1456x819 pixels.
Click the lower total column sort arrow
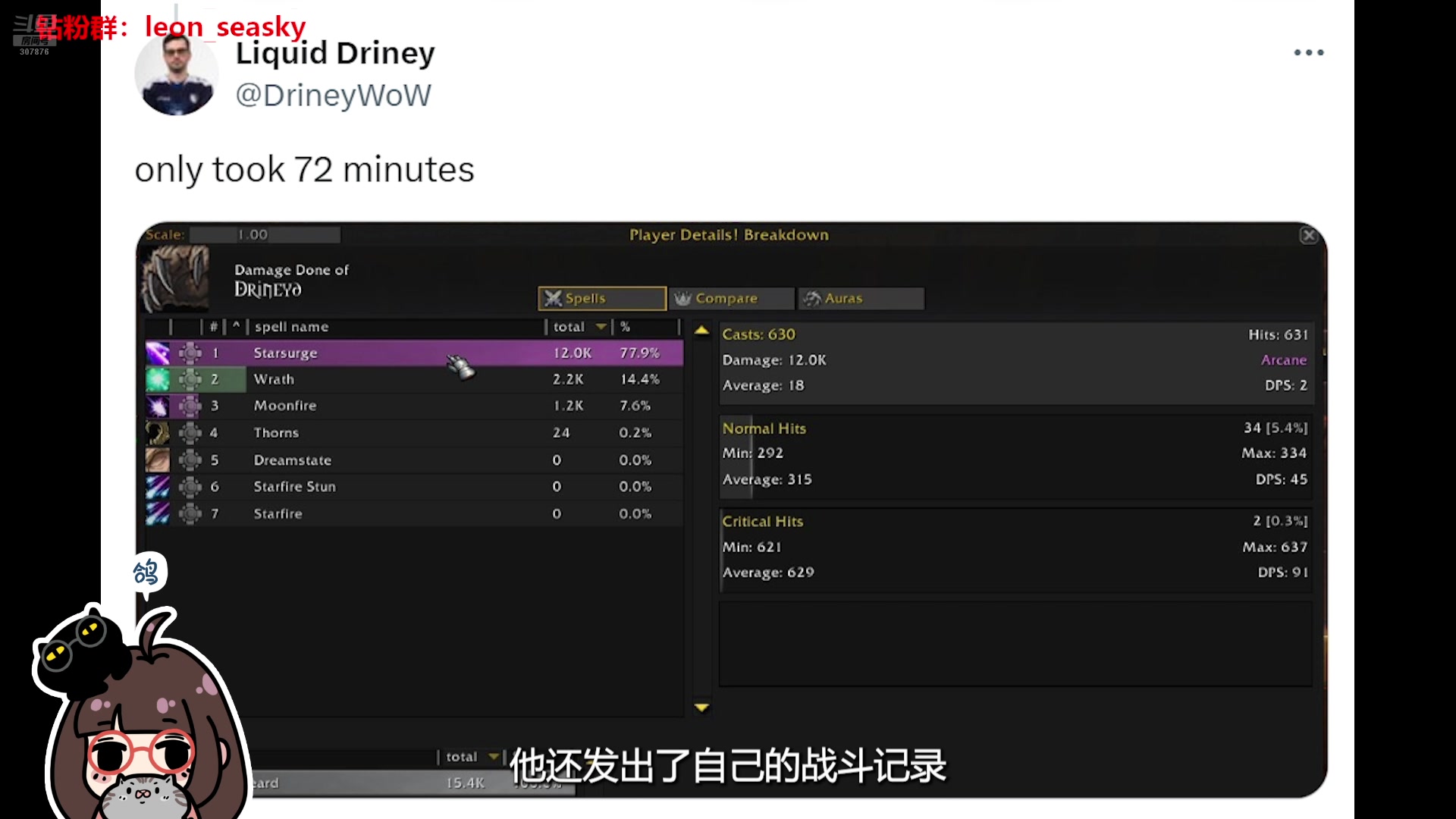(494, 757)
